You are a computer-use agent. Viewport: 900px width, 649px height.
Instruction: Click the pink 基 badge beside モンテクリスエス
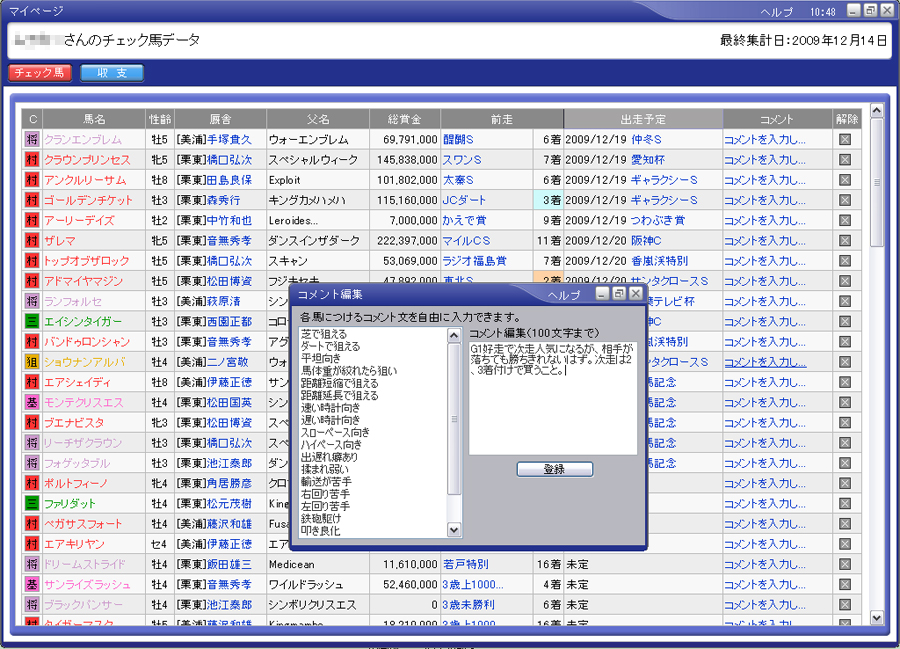[32, 402]
